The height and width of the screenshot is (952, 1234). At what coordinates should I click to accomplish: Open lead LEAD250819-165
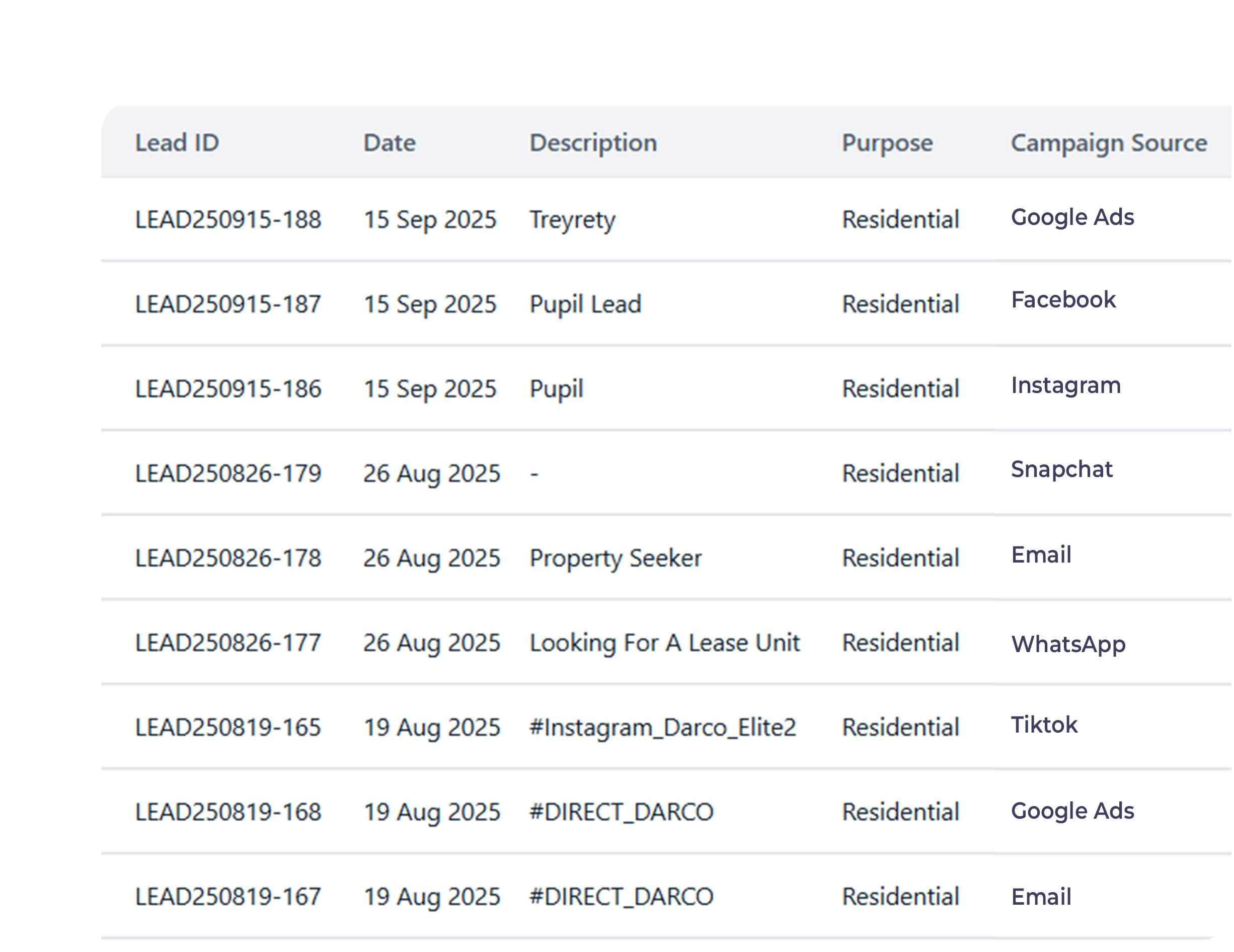tap(227, 728)
